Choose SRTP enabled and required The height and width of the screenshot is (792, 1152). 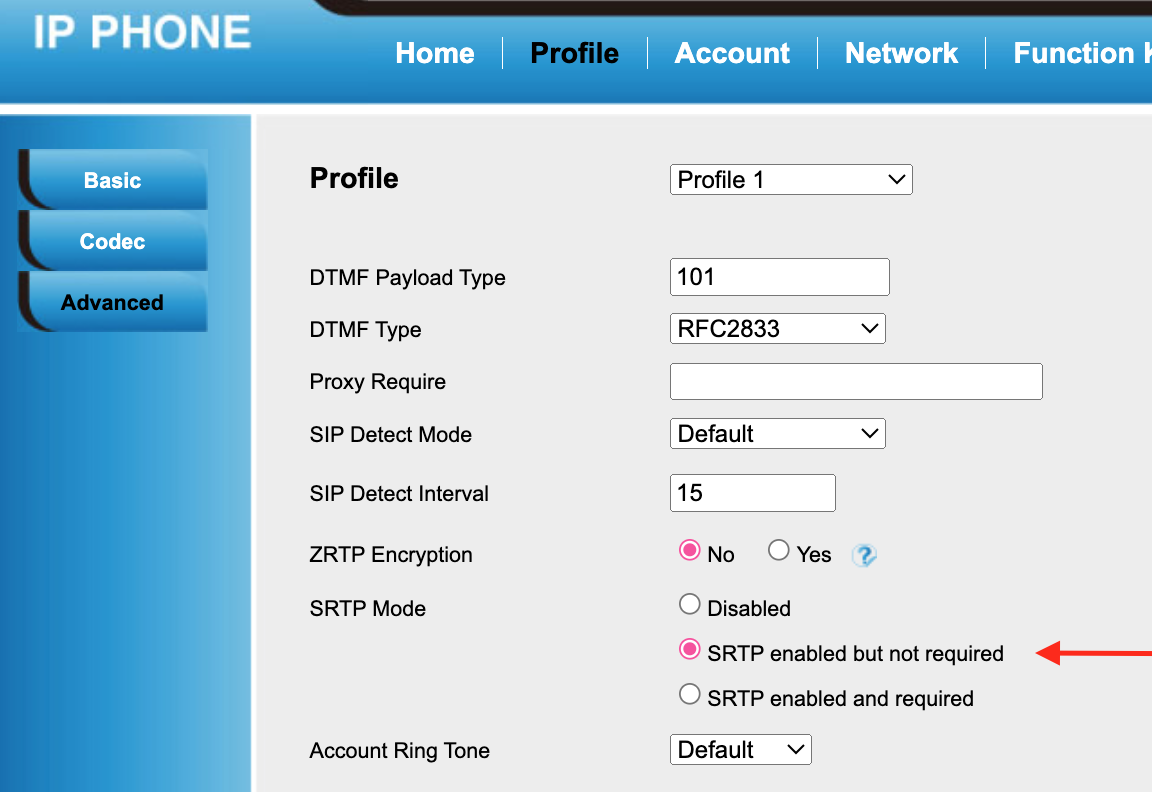[689, 694]
